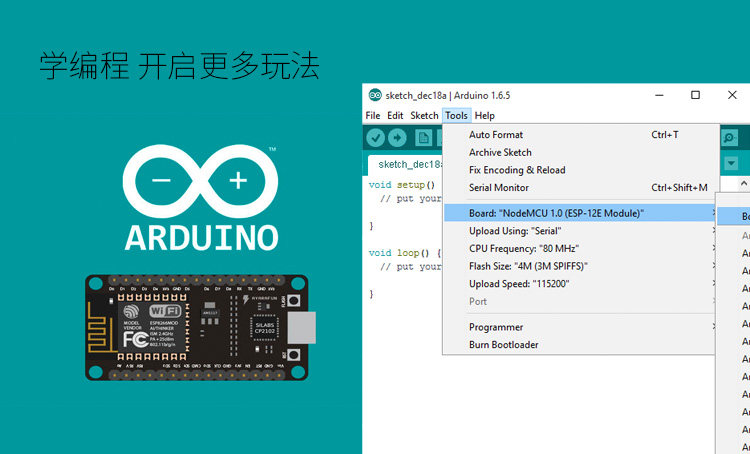Select Archive Sketch menu entry

581,152
